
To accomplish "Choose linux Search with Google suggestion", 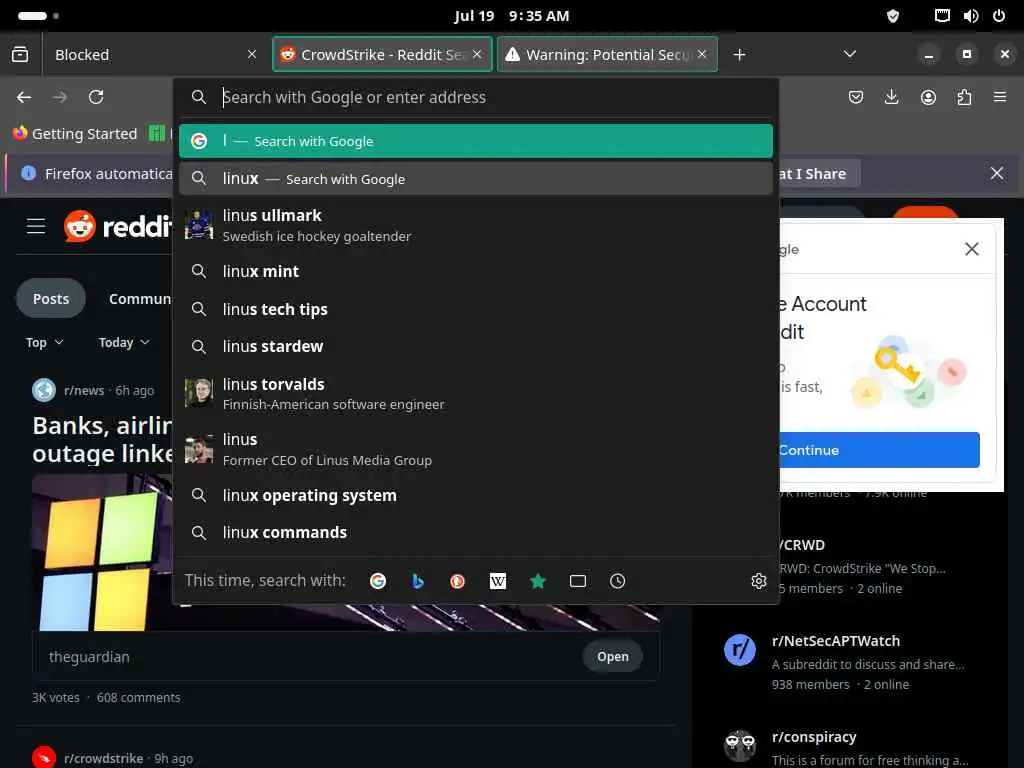I will point(476,178).
